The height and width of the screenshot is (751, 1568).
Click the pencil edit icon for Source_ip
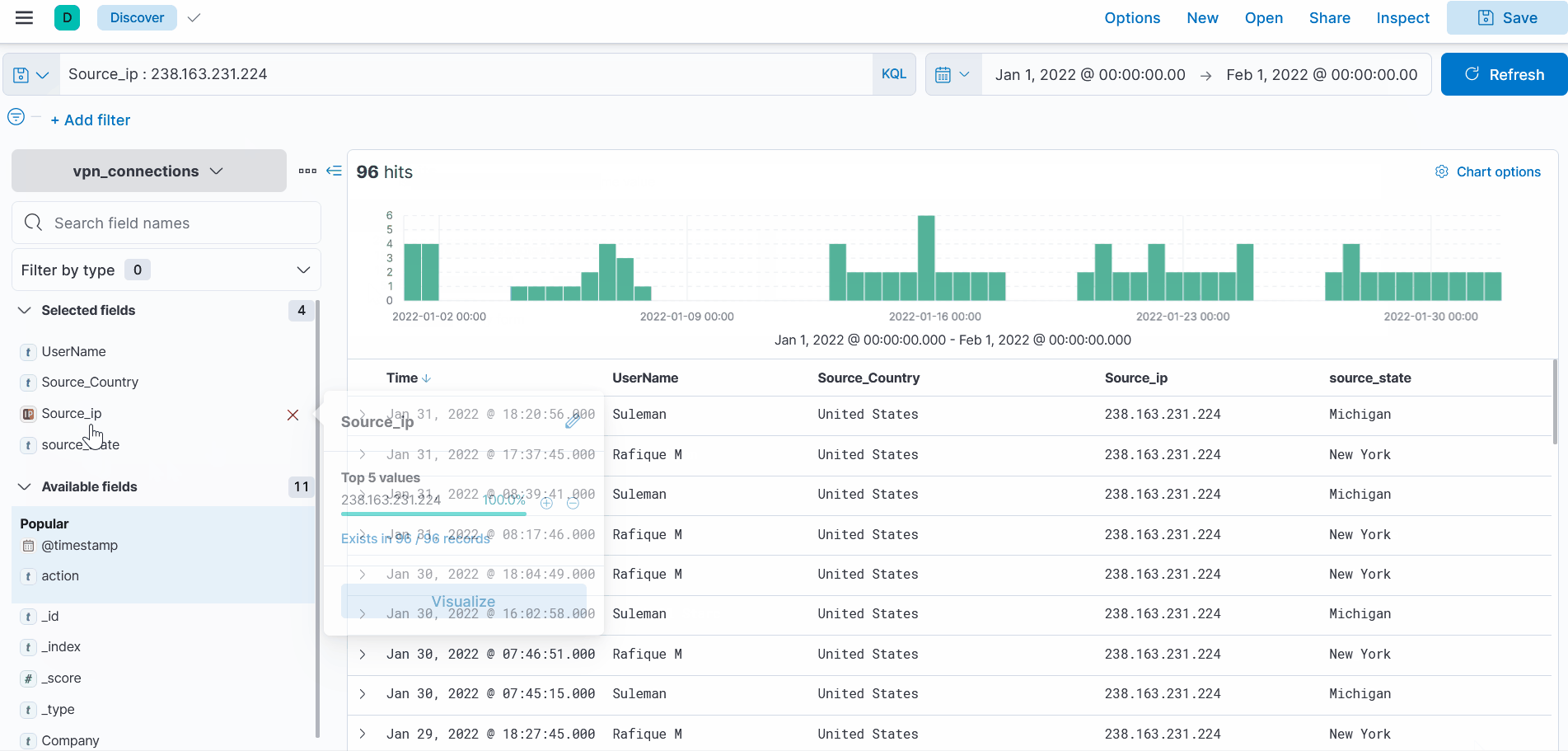point(573,420)
